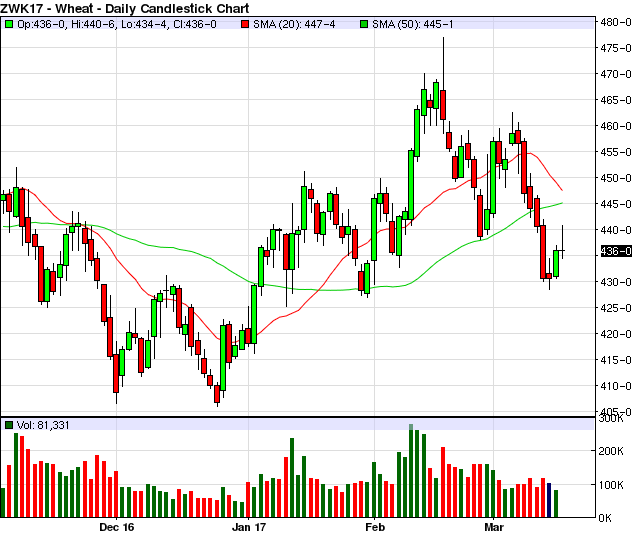This screenshot has width=640, height=536.
Task: Click the Vol: 81,331 label
Action: 43,425
